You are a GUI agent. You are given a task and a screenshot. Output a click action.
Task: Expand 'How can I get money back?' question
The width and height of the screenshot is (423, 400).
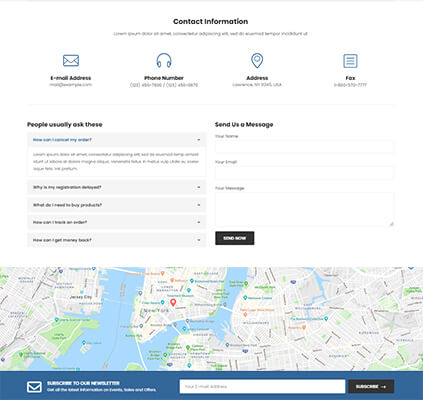pyautogui.click(x=116, y=240)
